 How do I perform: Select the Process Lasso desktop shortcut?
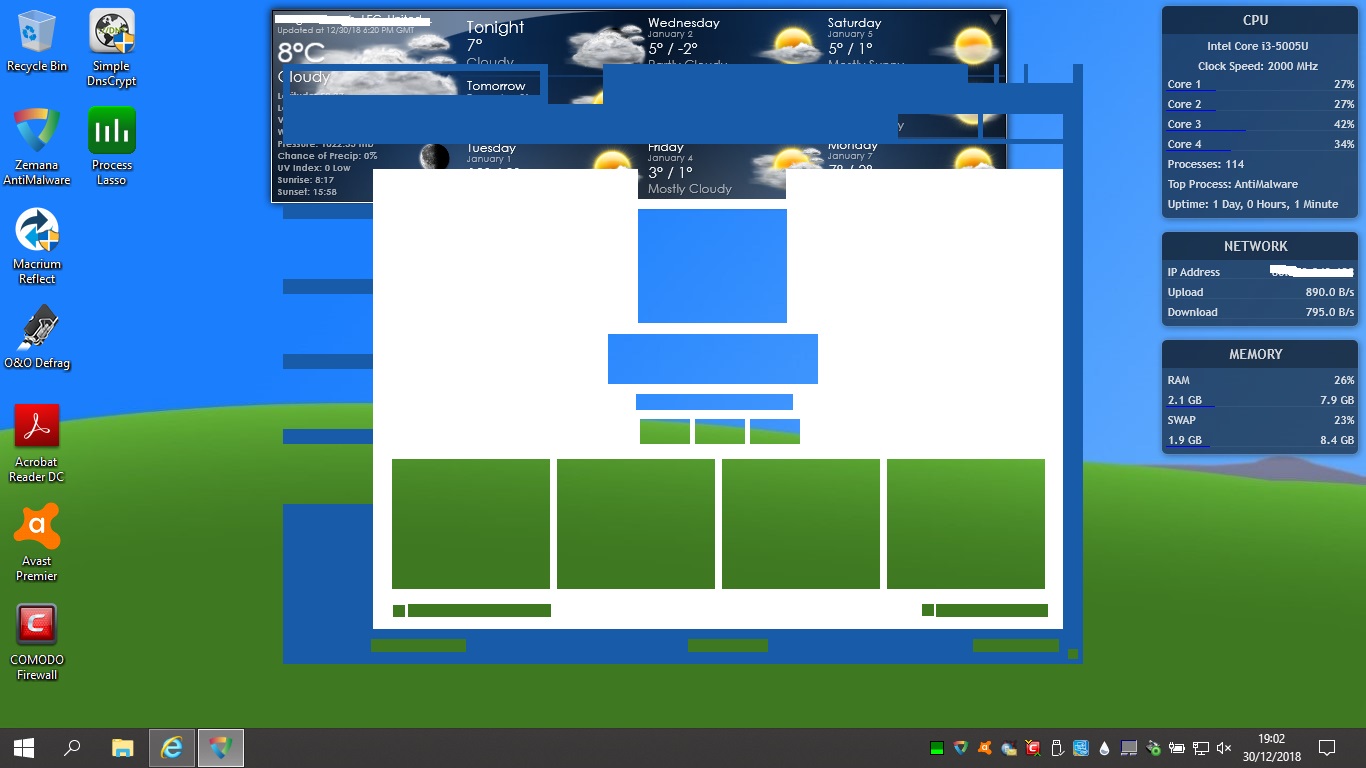[112, 147]
